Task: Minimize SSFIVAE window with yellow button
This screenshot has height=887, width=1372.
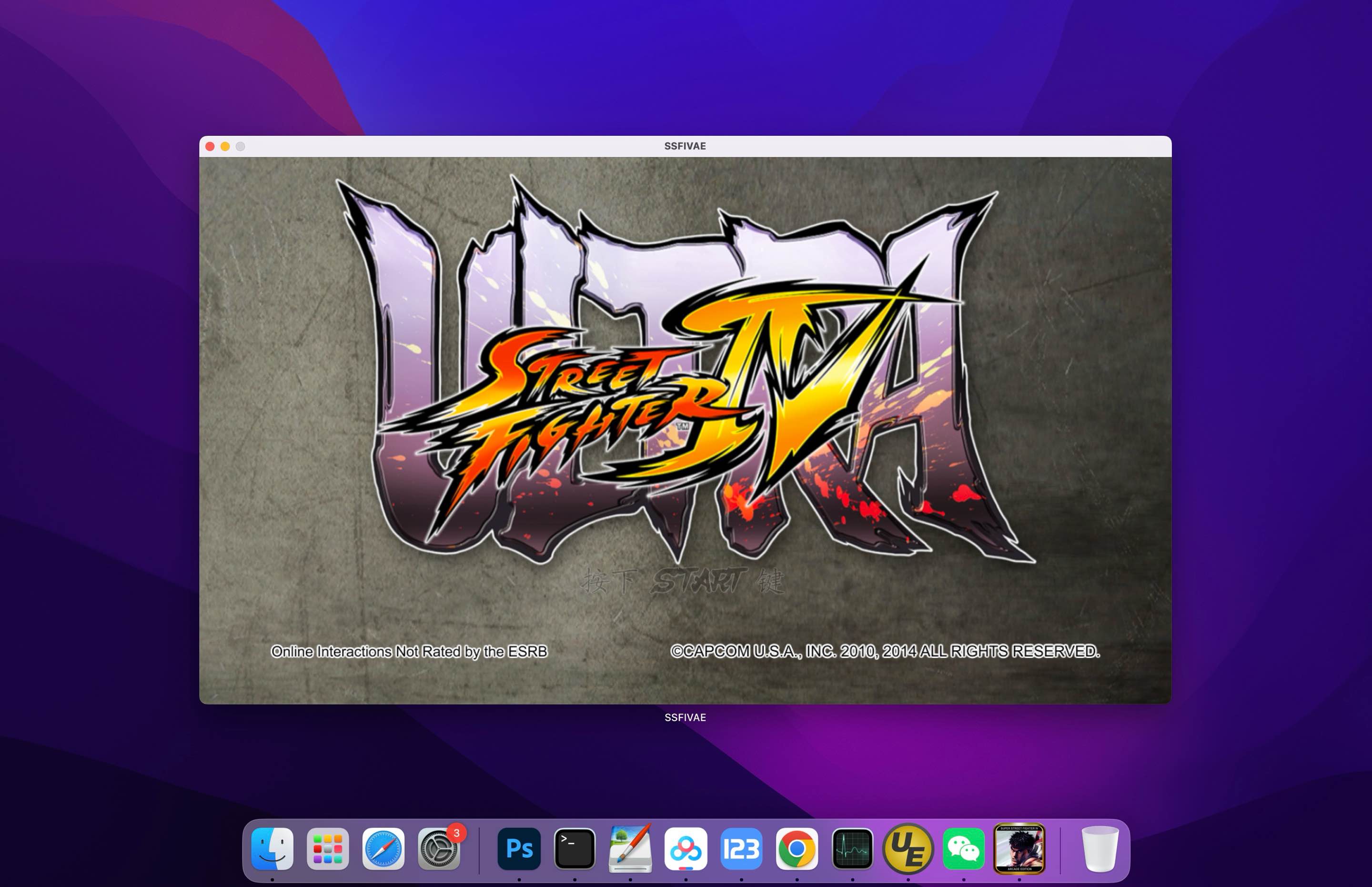Action: 225,146
